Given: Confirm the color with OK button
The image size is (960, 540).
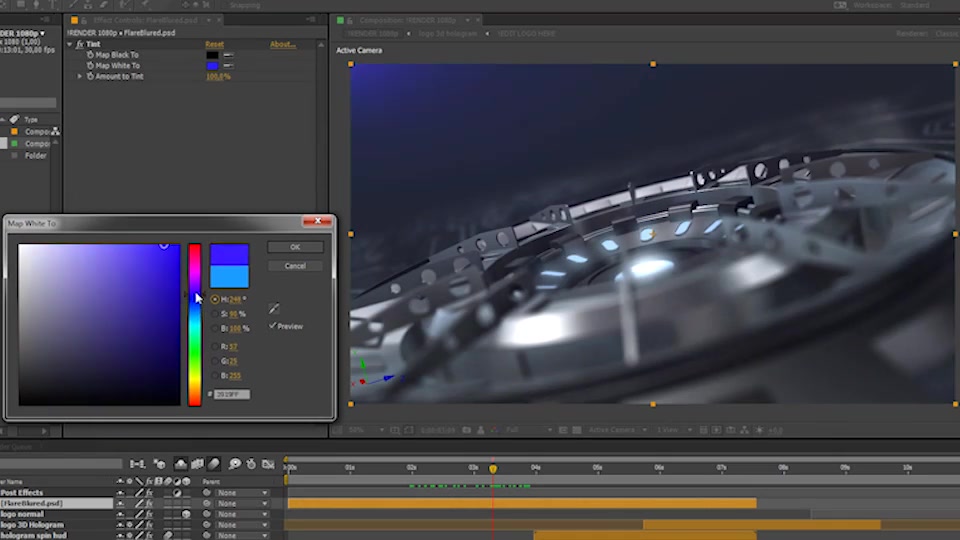Looking at the screenshot, I should (295, 247).
